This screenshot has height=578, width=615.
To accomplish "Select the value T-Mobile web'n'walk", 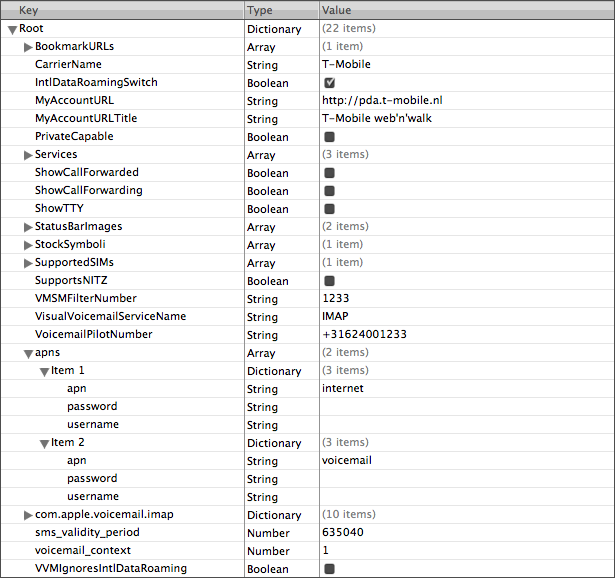I will tap(377, 118).
